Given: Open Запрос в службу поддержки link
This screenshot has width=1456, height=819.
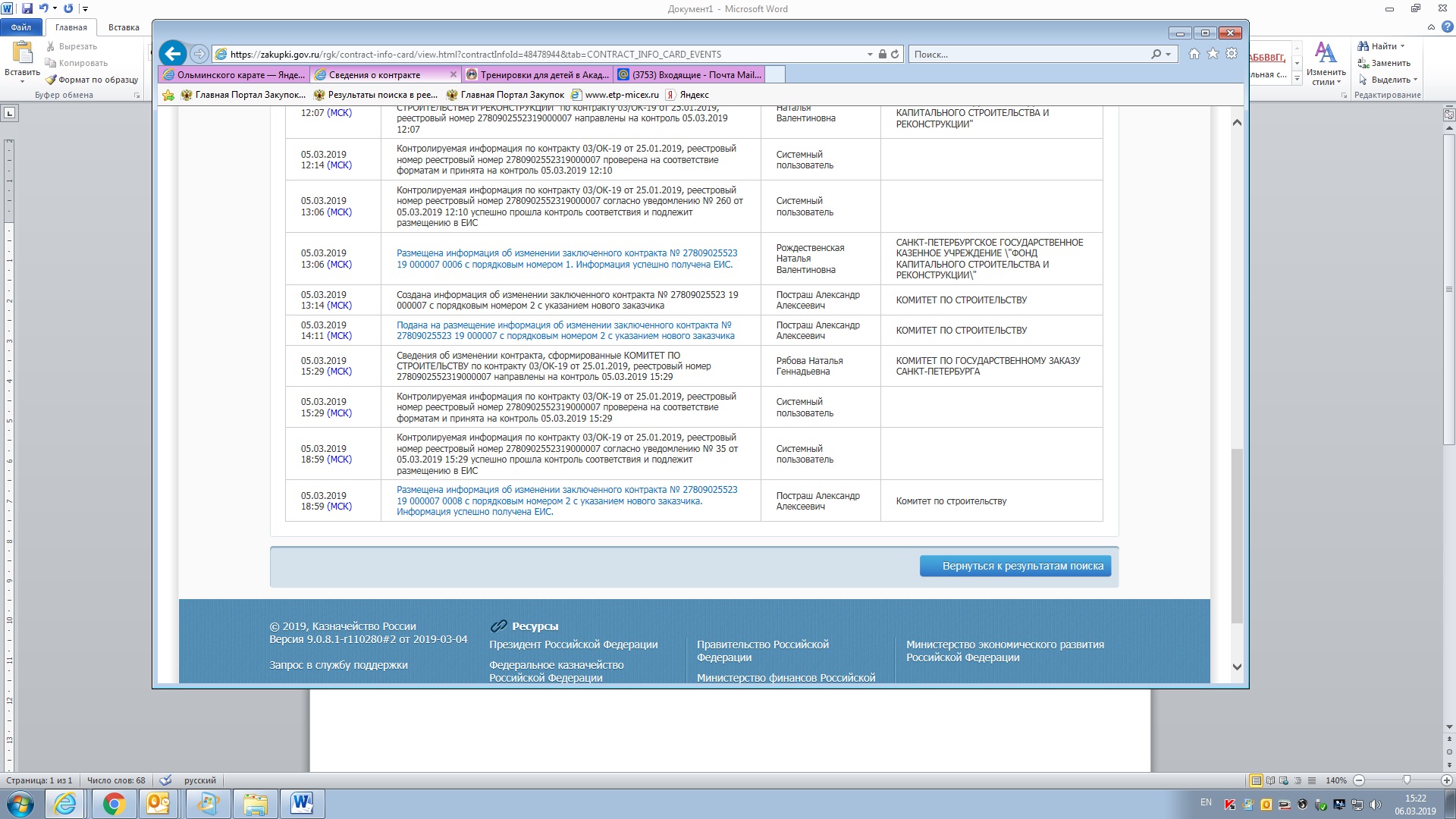Looking at the screenshot, I should click(x=338, y=665).
